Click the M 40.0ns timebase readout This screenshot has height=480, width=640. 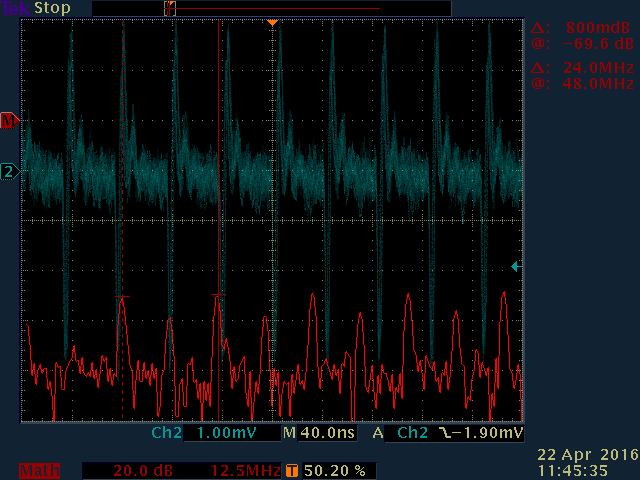point(320,433)
